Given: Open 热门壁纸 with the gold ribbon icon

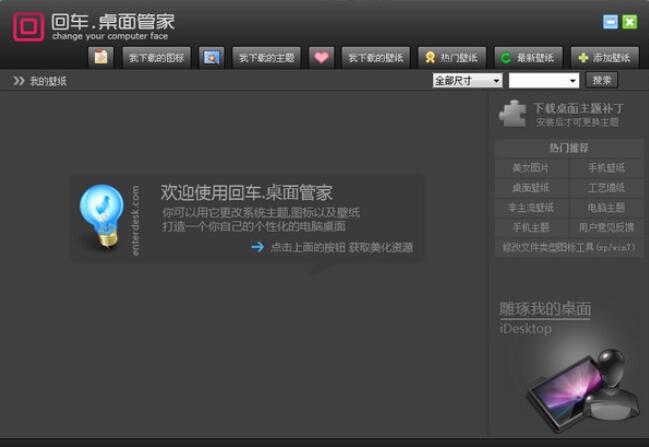Looking at the screenshot, I should [452, 57].
